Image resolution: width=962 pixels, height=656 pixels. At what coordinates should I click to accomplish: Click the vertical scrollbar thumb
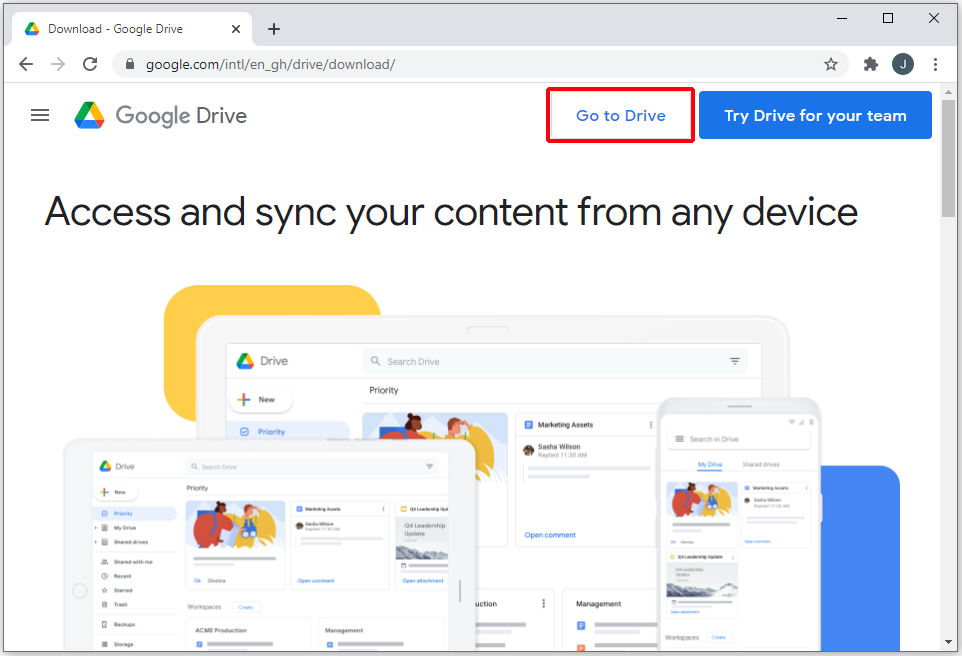[949, 158]
